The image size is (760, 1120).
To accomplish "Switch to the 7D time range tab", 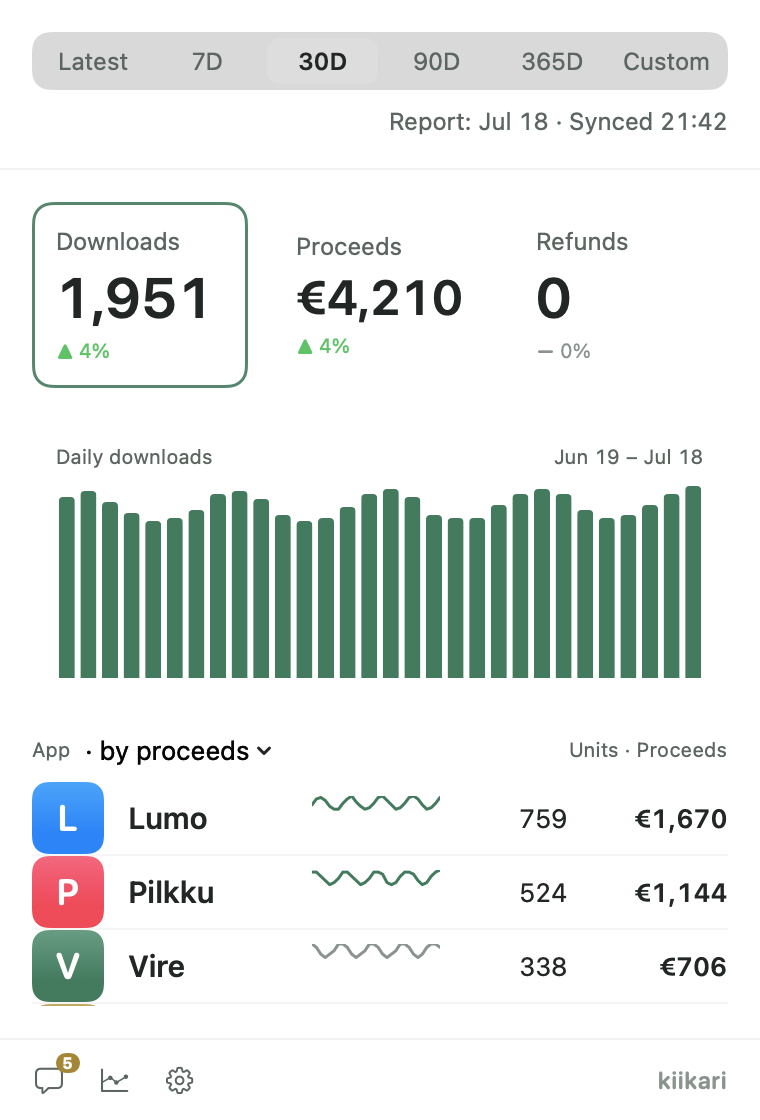I will pos(207,61).
